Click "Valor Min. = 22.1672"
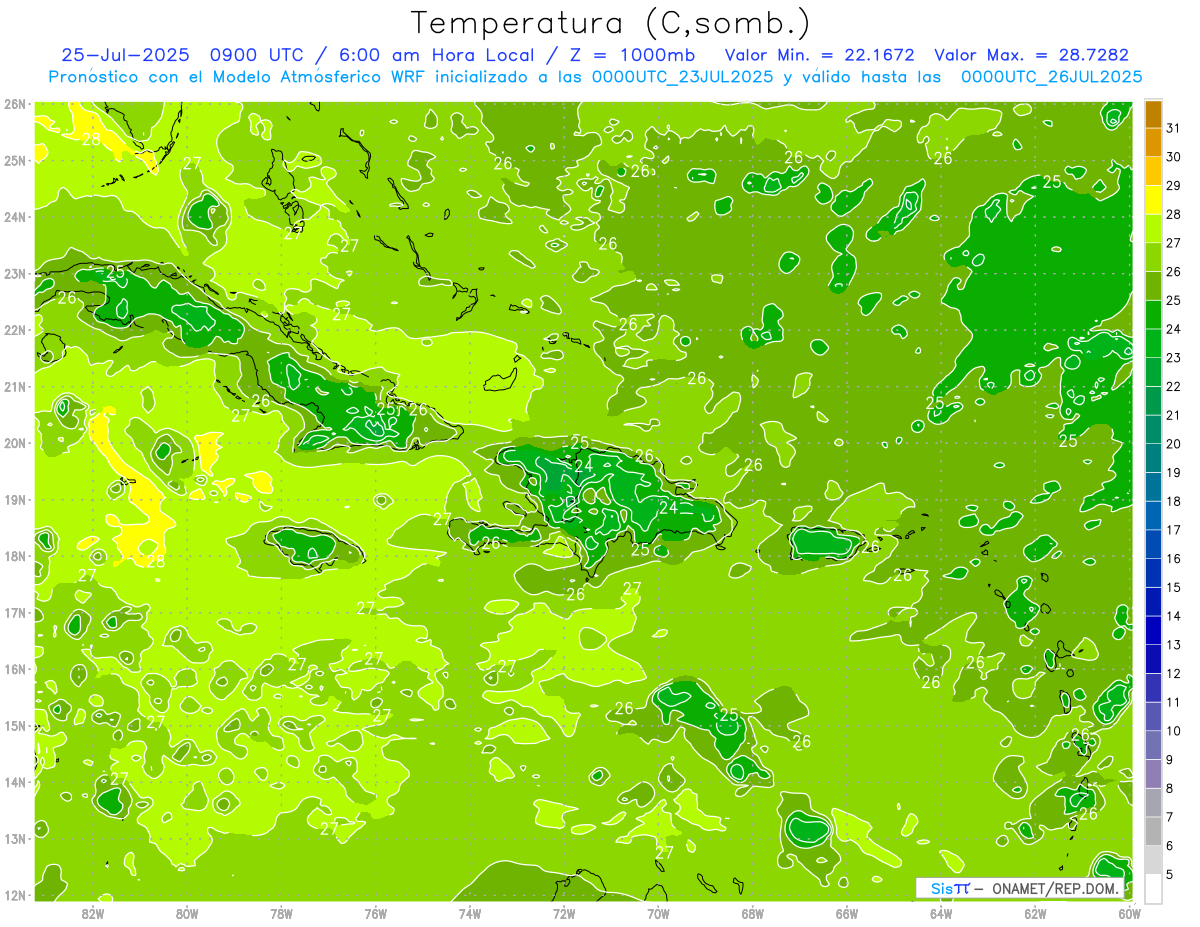The image size is (1200, 927). (820, 55)
